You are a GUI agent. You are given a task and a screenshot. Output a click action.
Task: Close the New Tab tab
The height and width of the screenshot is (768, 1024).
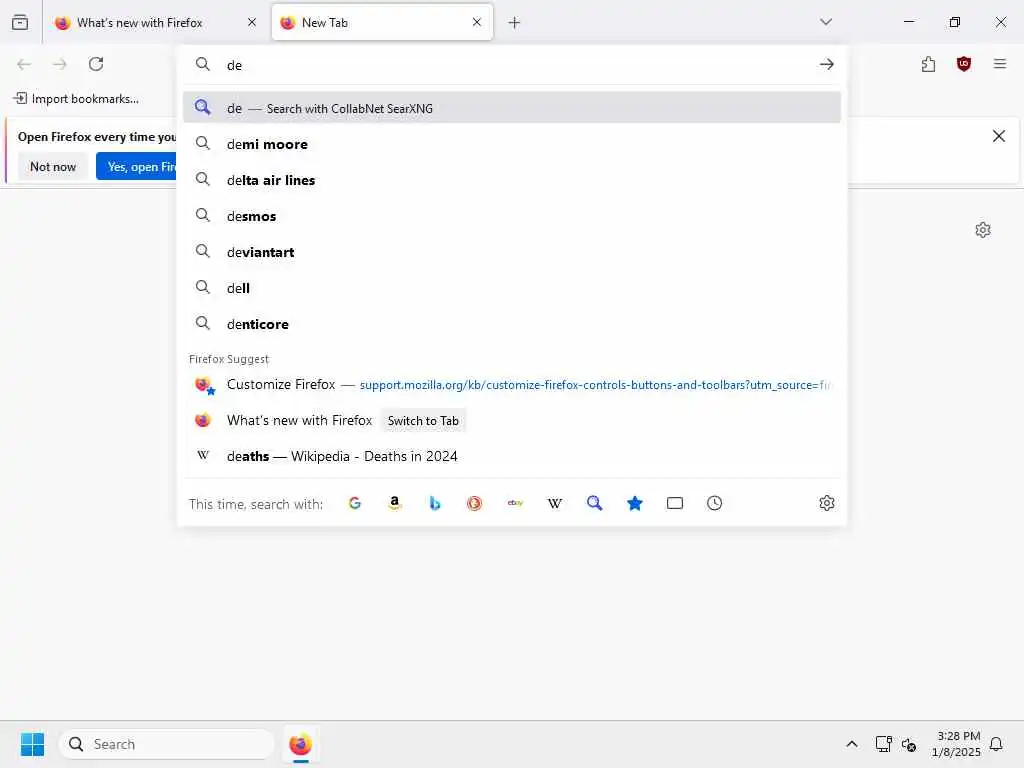[x=477, y=22]
